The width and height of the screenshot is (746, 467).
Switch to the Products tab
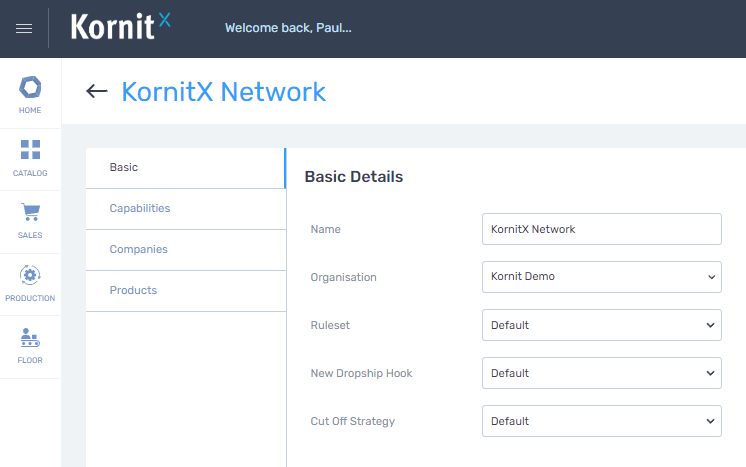[186, 291]
